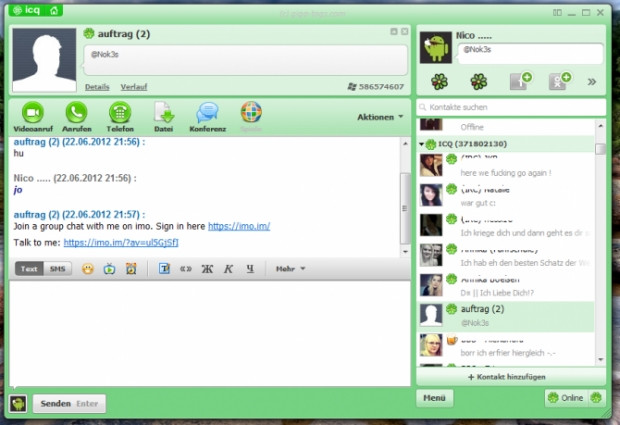Click the Anrufen call icon
The width and height of the screenshot is (620, 425).
(77, 113)
